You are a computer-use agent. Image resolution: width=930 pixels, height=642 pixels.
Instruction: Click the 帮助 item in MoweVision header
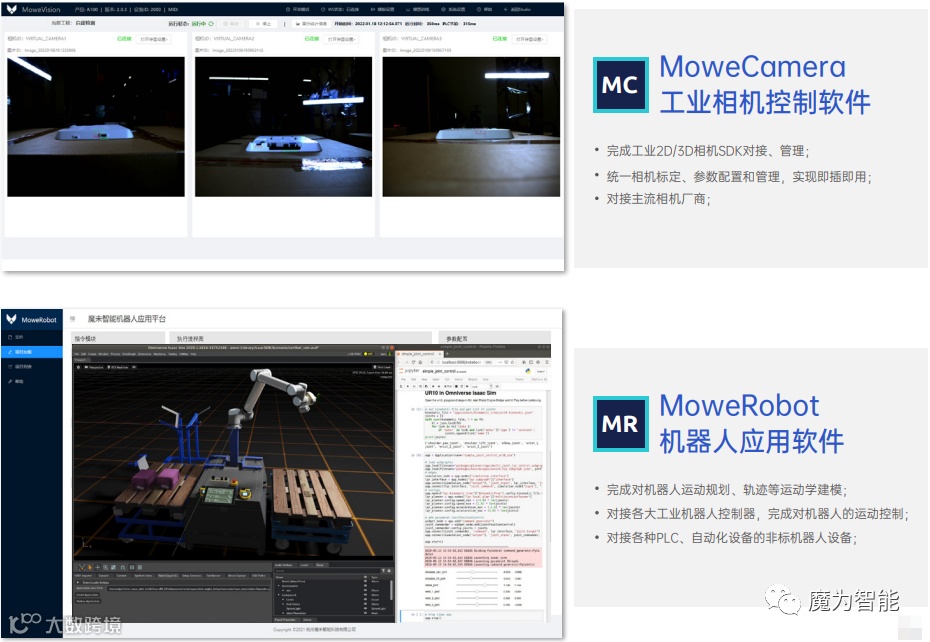pos(485,9)
